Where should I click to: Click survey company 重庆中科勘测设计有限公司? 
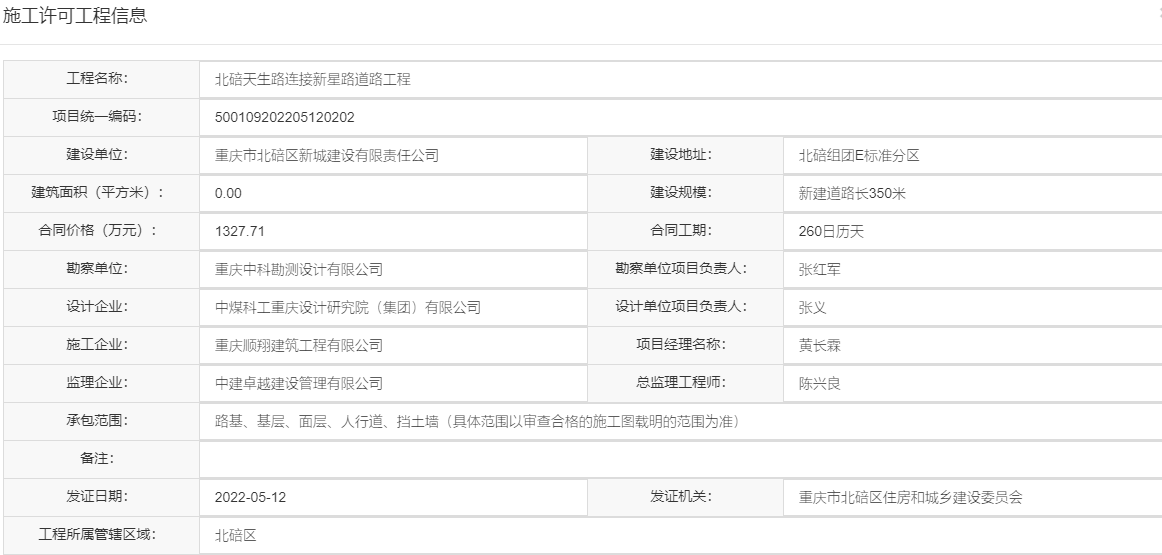pyautogui.click(x=299, y=270)
